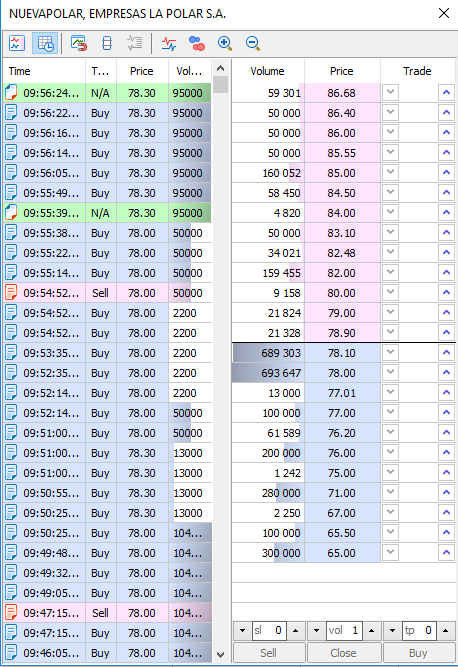Toggle the tick chart display icon

coord(17,43)
